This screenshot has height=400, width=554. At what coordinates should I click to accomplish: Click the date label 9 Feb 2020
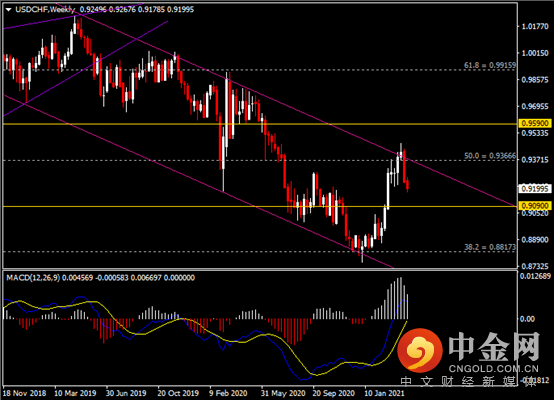228,393
